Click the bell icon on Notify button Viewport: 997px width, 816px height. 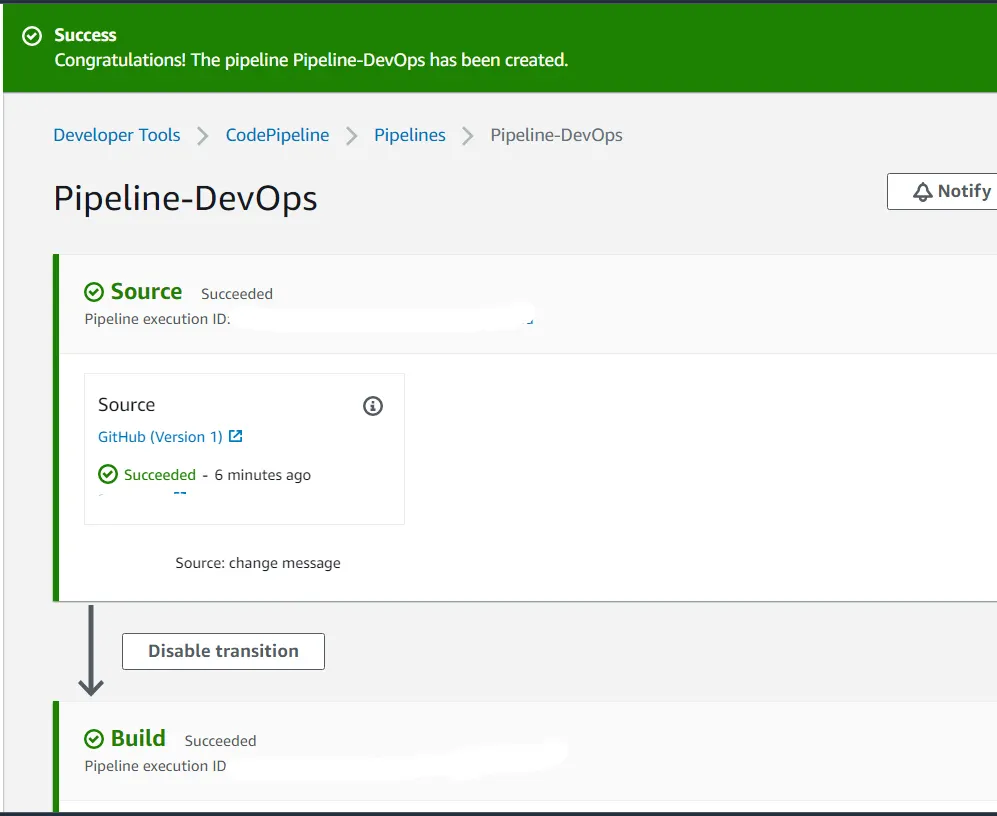click(x=923, y=191)
